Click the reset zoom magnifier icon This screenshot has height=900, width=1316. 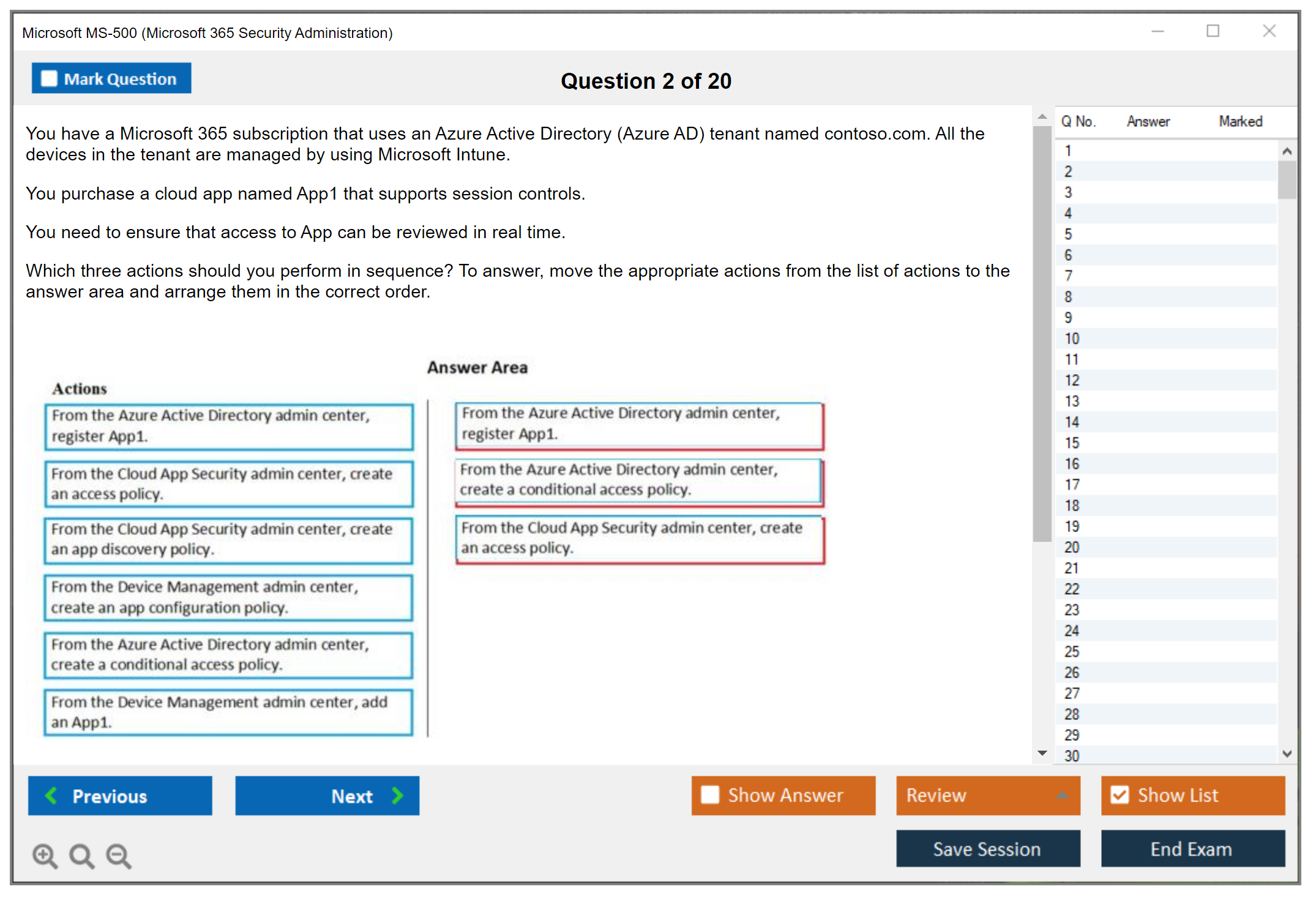click(x=81, y=855)
